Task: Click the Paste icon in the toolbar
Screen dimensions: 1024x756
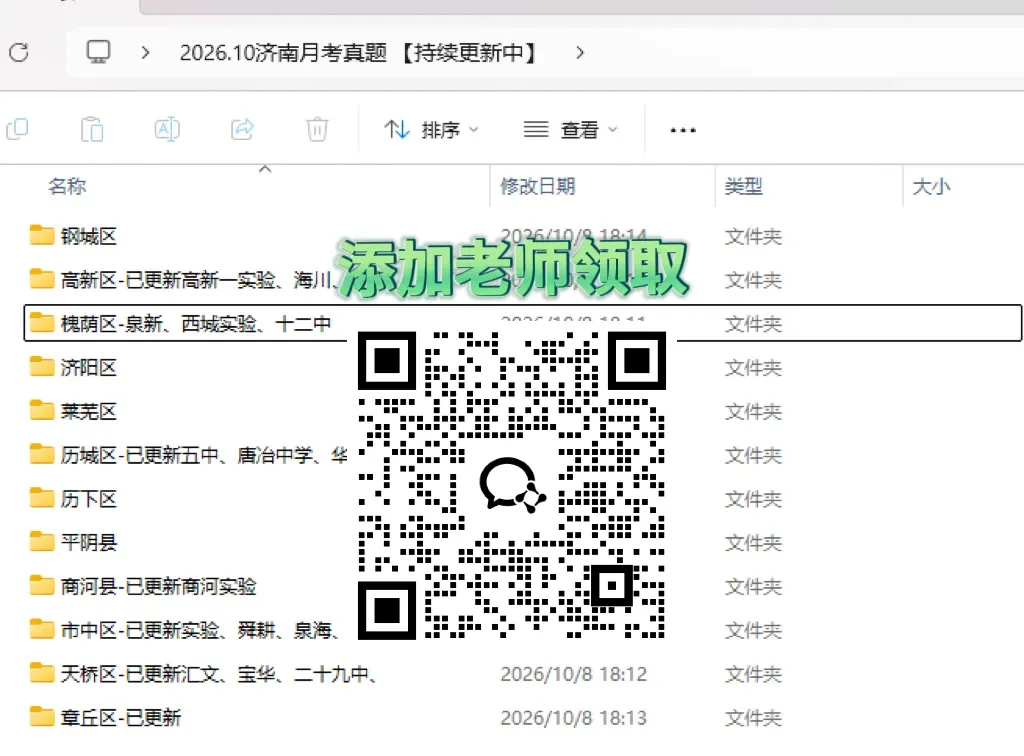Action: (92, 129)
